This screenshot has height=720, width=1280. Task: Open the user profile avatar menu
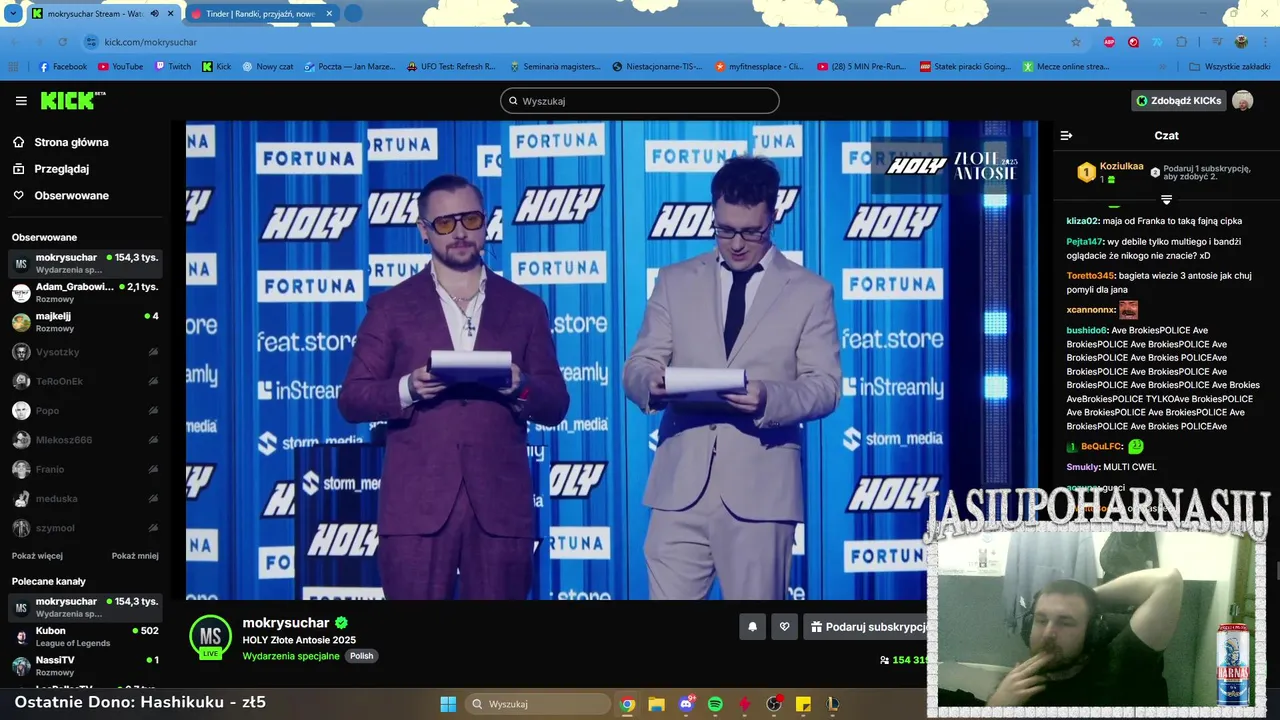tap(1242, 101)
